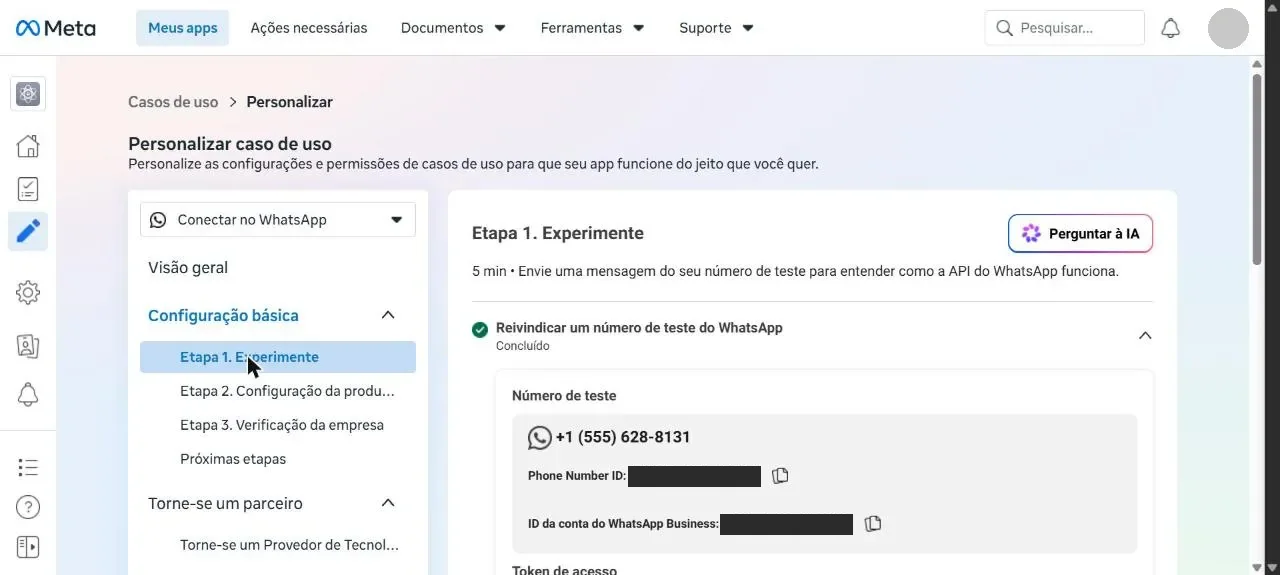This screenshot has height=575, width=1280.
Task: Click the page vertical scrollbar
Action: 1257,170
